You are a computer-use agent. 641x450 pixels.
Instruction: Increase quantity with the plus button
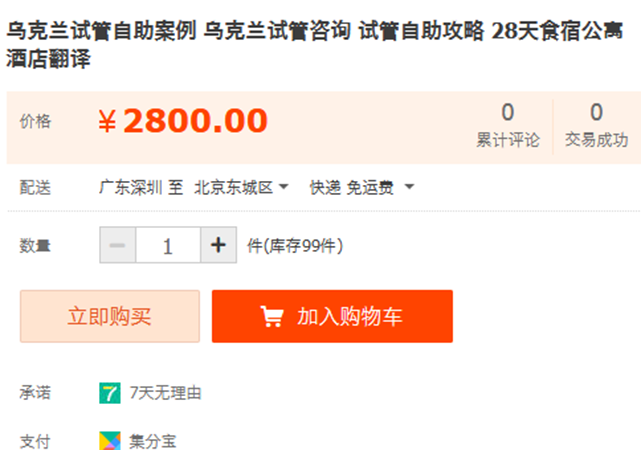tap(218, 245)
